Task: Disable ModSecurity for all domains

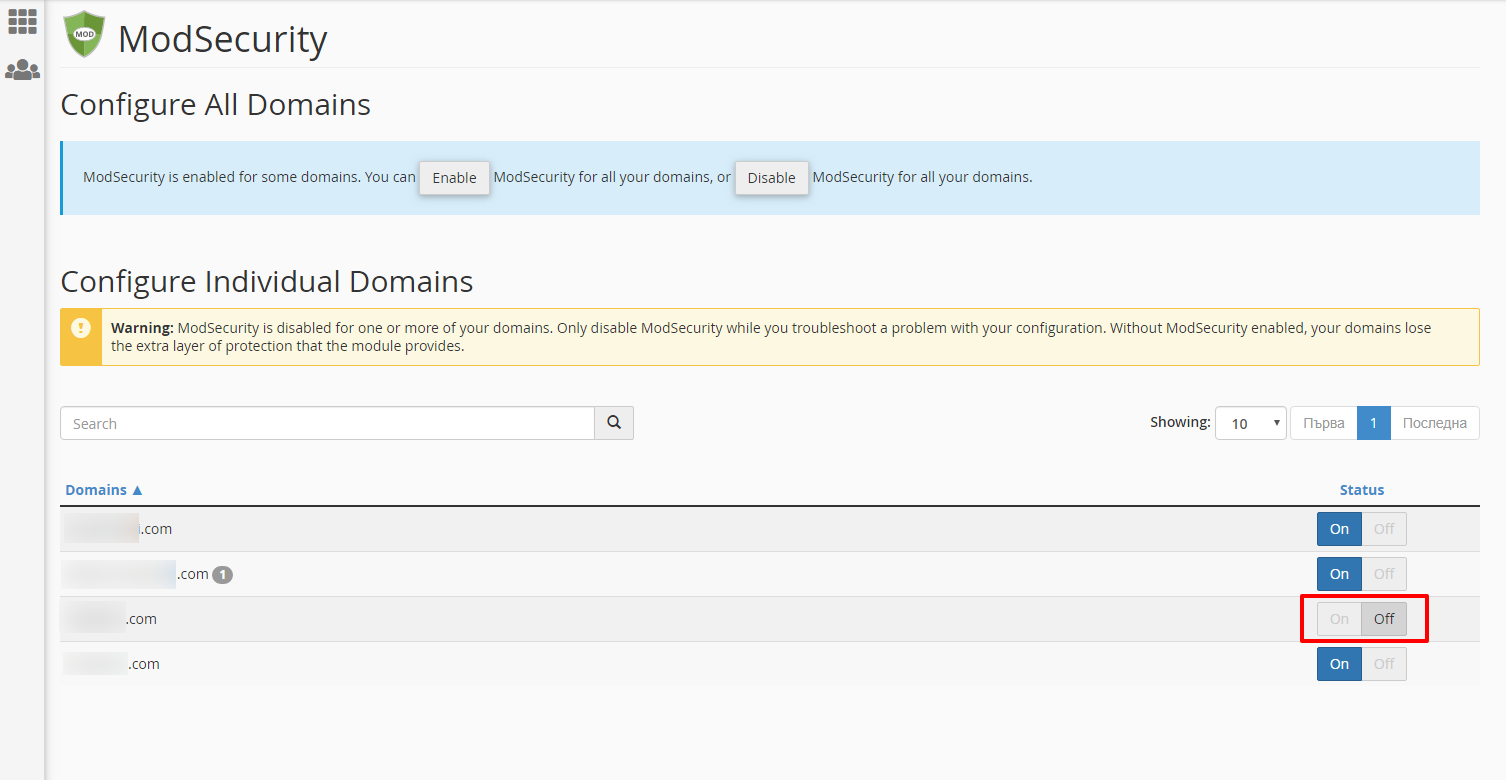Action: (x=771, y=178)
